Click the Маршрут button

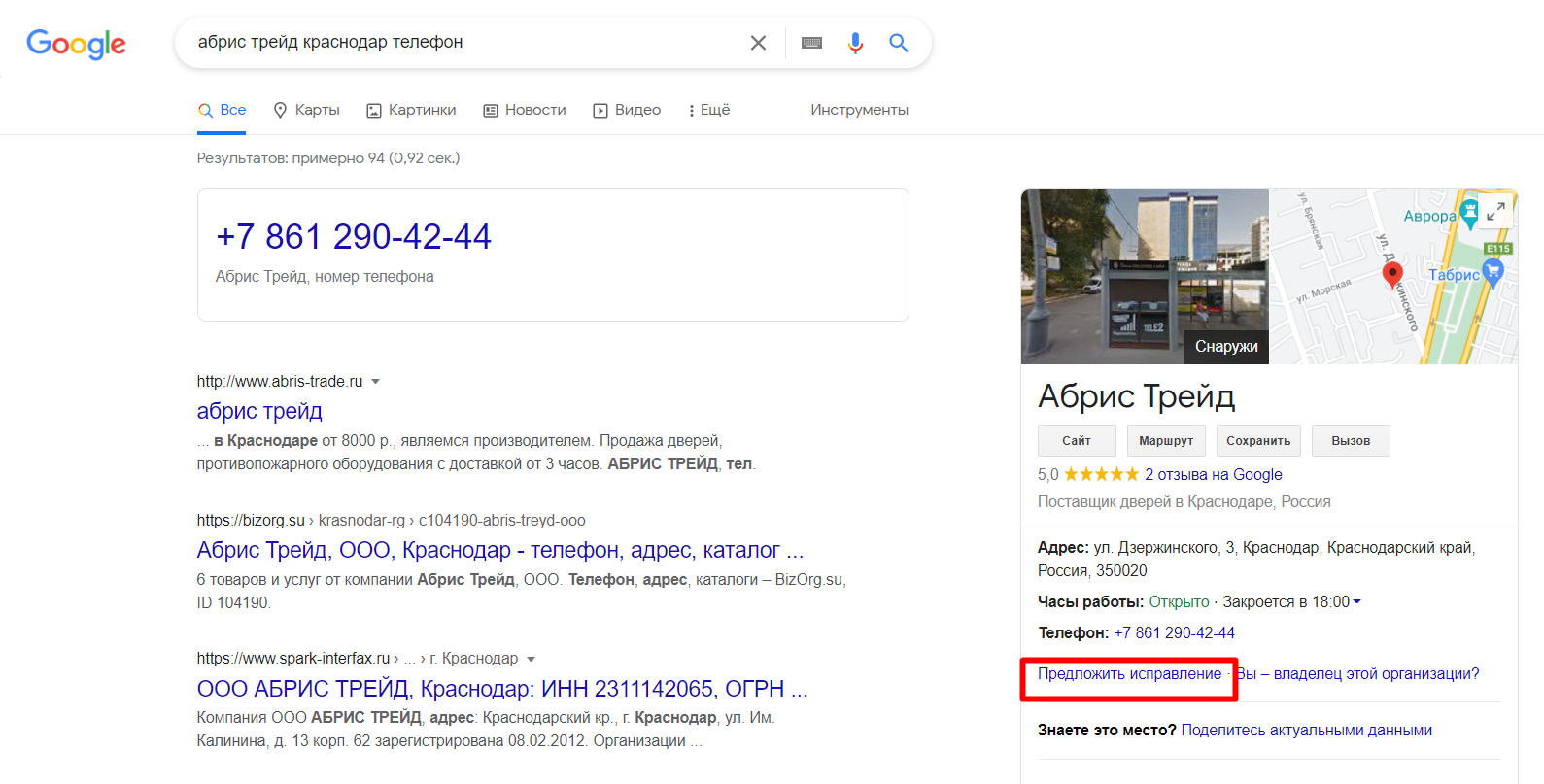coord(1166,441)
